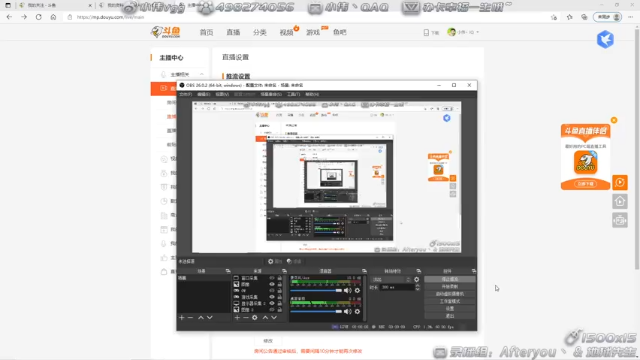Lock the 窗口采集 source

tap(280, 278)
